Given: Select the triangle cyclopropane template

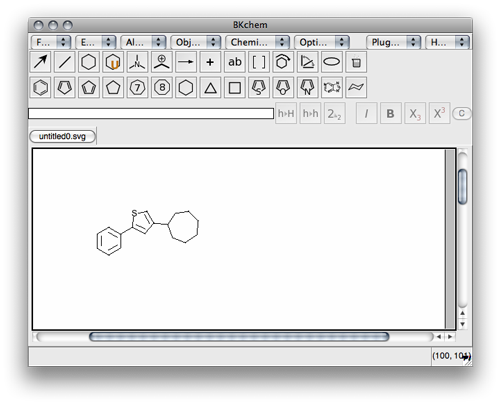Looking at the screenshot, I should pyautogui.click(x=210, y=87).
